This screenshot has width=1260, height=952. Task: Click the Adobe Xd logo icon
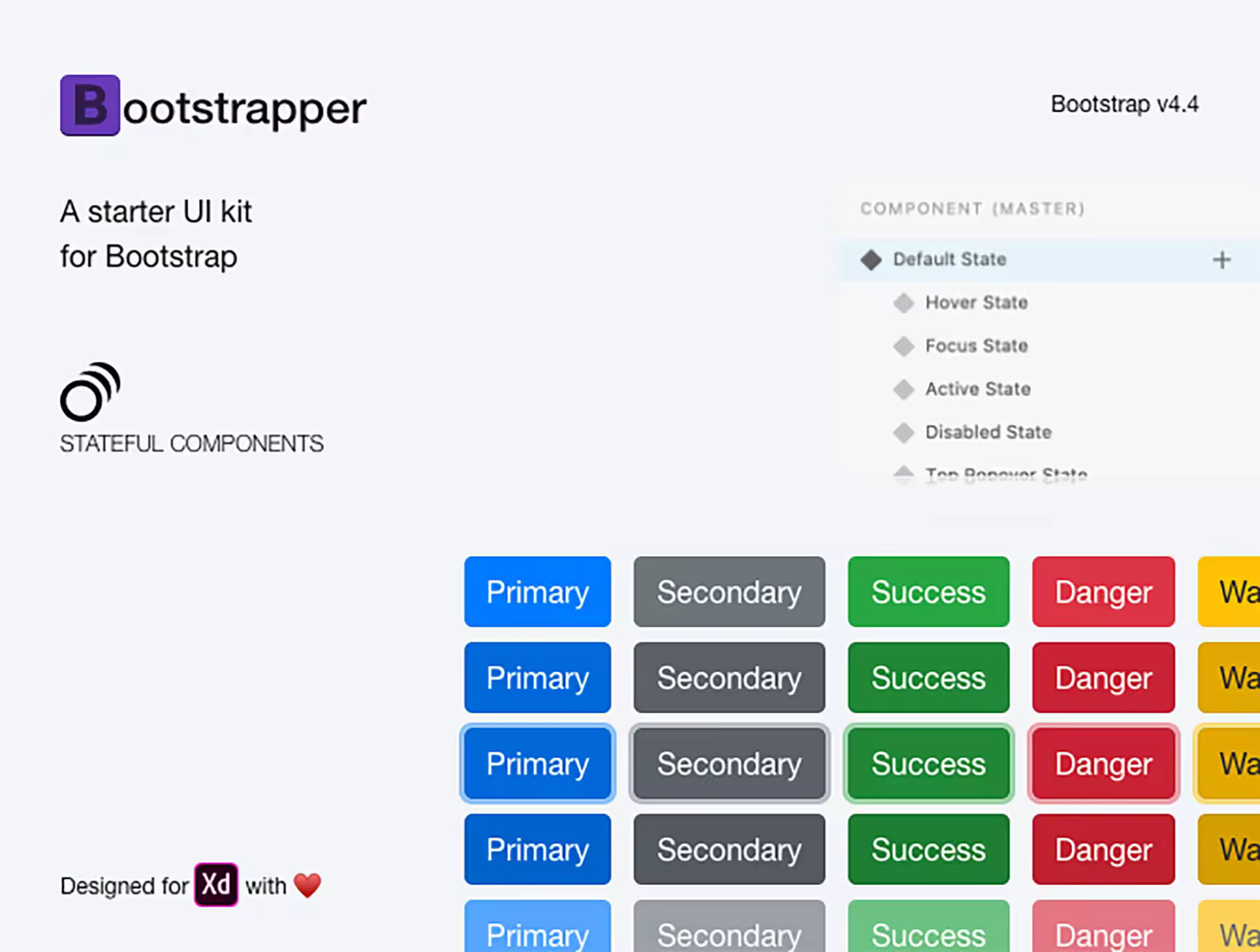point(216,885)
